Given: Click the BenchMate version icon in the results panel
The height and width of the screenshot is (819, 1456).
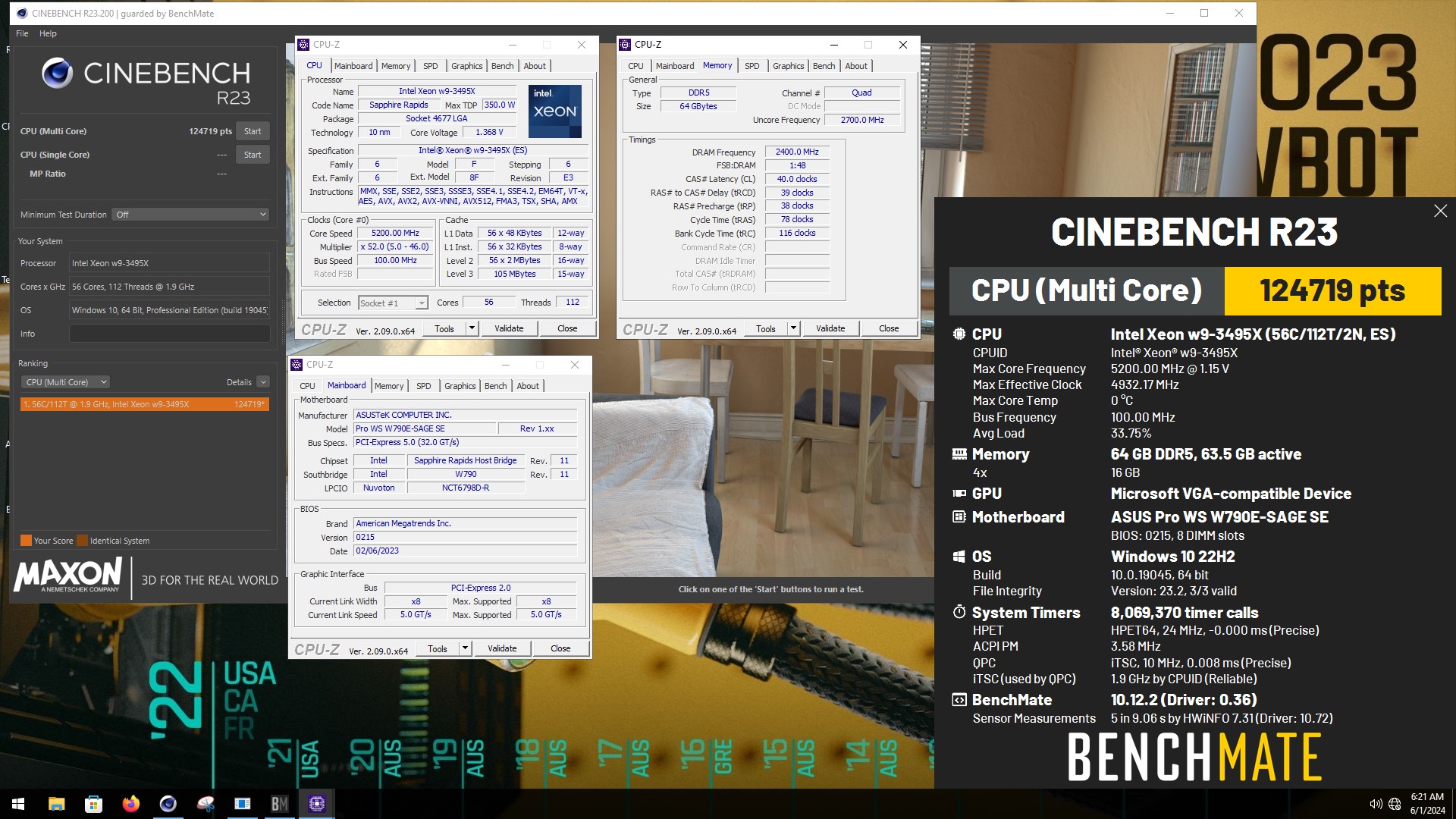Looking at the screenshot, I should (x=959, y=699).
